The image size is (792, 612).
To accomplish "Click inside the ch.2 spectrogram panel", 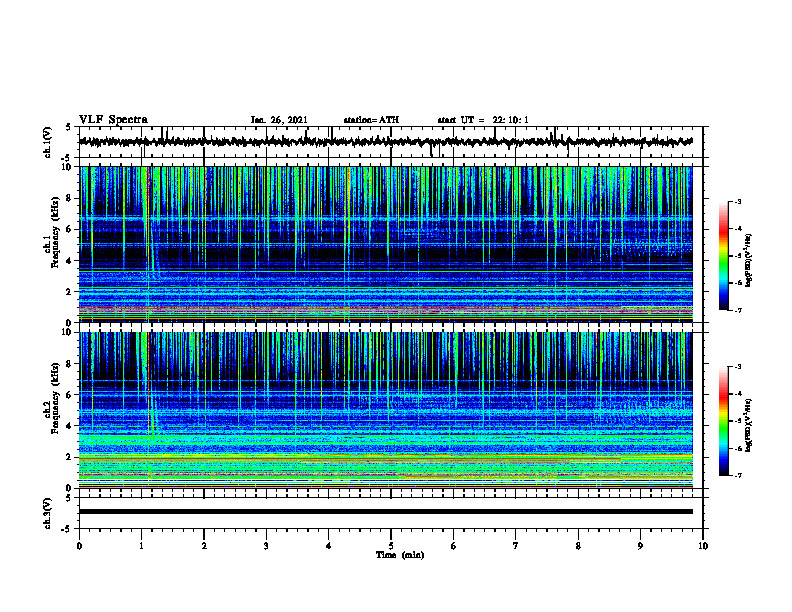I will [x=385, y=410].
